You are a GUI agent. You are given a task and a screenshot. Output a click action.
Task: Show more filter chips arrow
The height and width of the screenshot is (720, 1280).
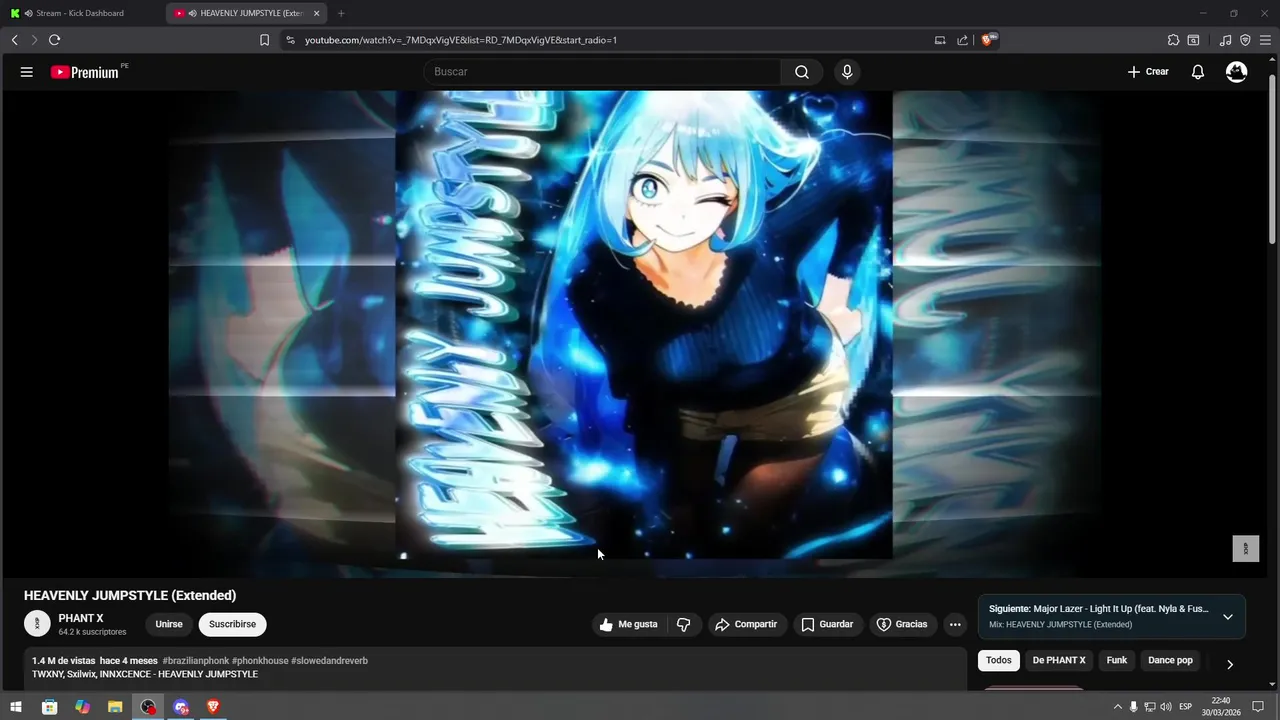click(1230, 664)
